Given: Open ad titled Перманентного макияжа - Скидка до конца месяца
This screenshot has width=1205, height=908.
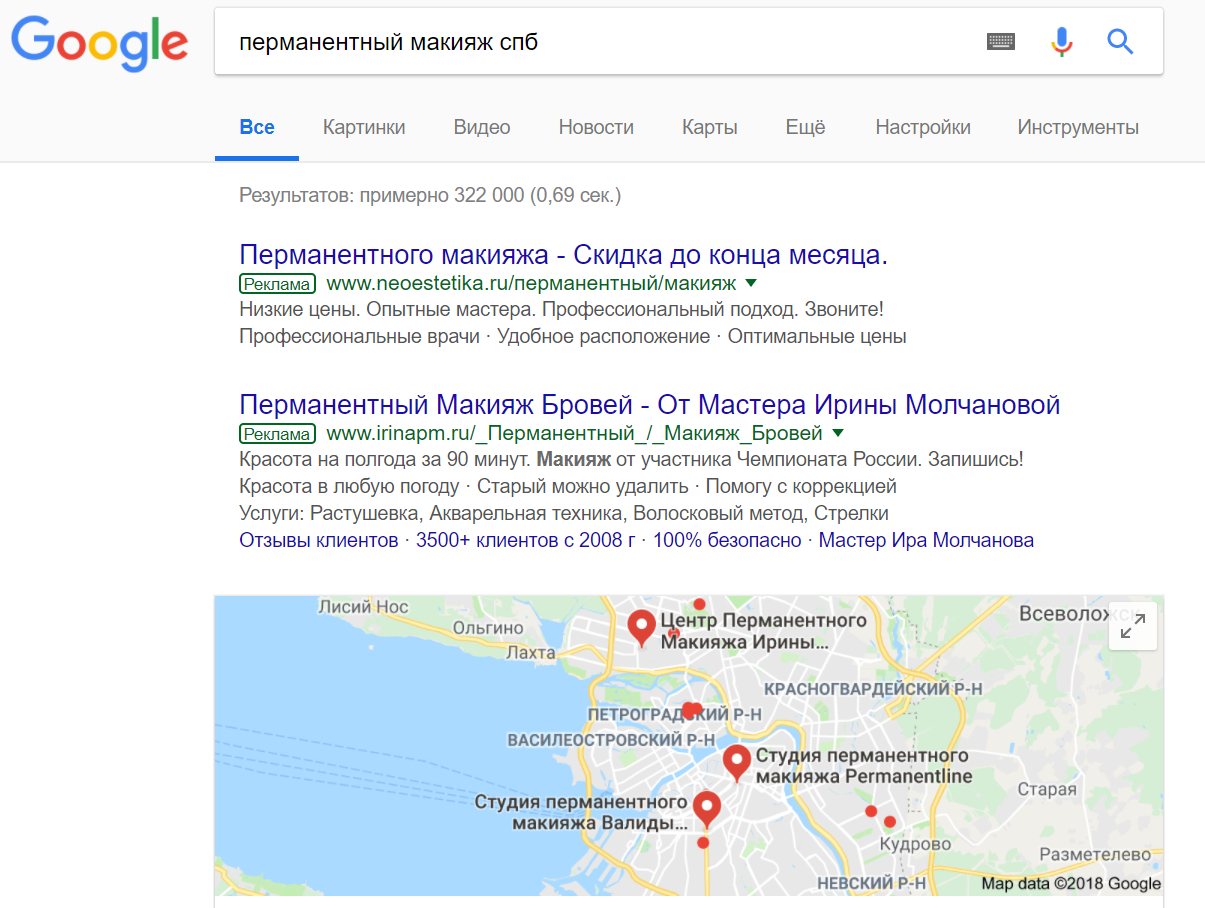Looking at the screenshot, I should [564, 255].
